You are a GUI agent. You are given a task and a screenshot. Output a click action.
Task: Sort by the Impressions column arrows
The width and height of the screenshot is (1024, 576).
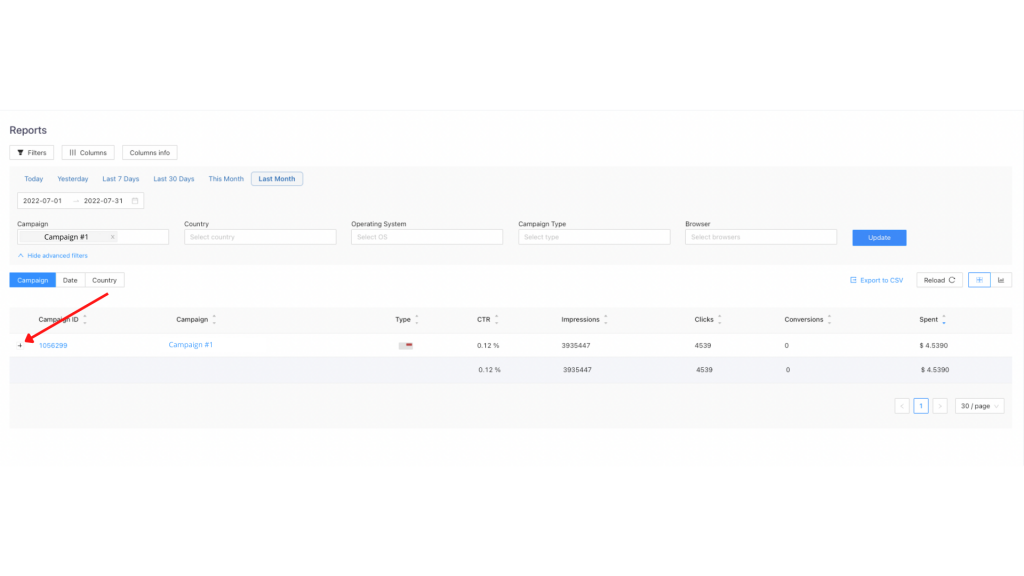click(x=606, y=320)
